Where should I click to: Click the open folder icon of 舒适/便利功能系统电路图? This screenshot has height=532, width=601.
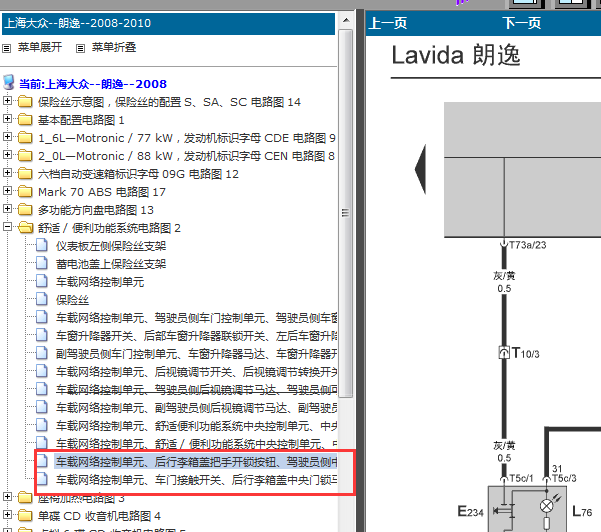[26, 227]
